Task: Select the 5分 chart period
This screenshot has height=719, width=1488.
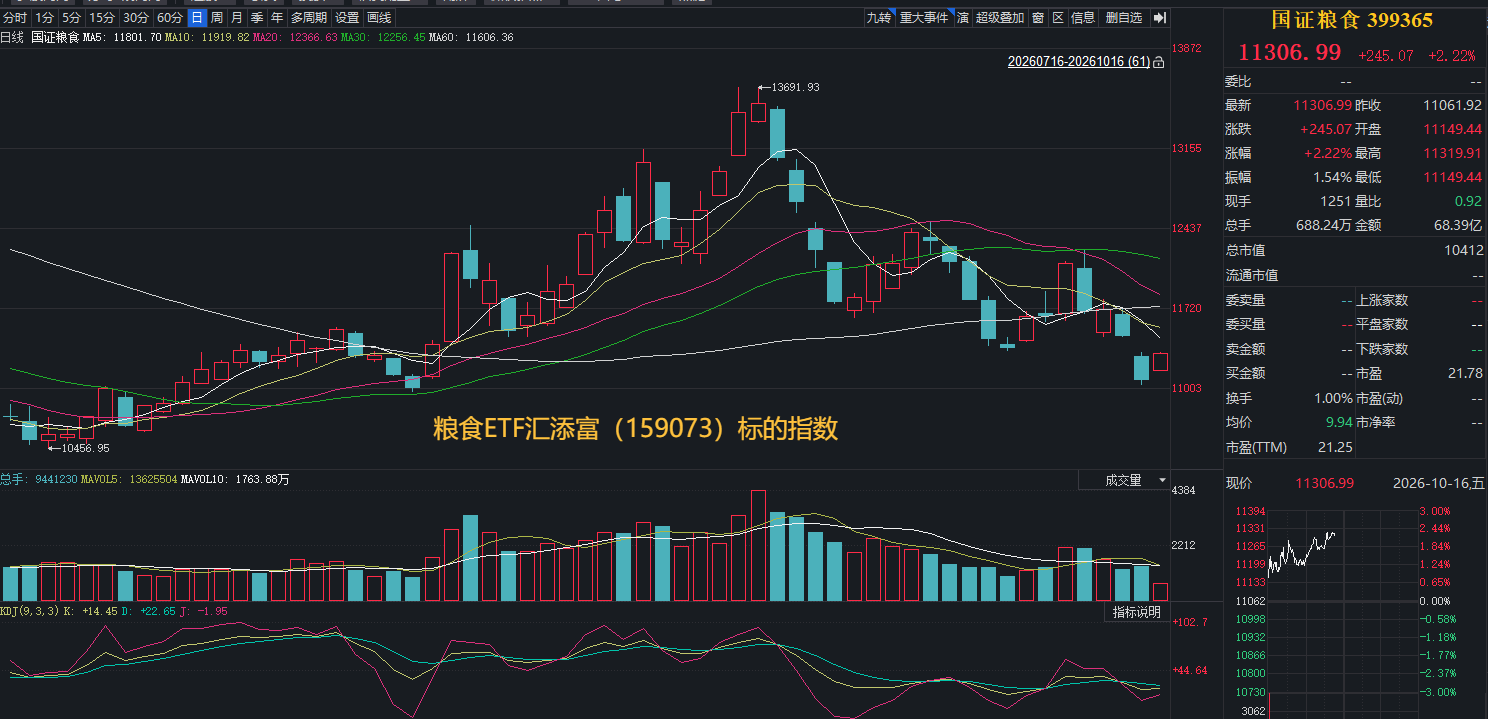Action: (71, 18)
